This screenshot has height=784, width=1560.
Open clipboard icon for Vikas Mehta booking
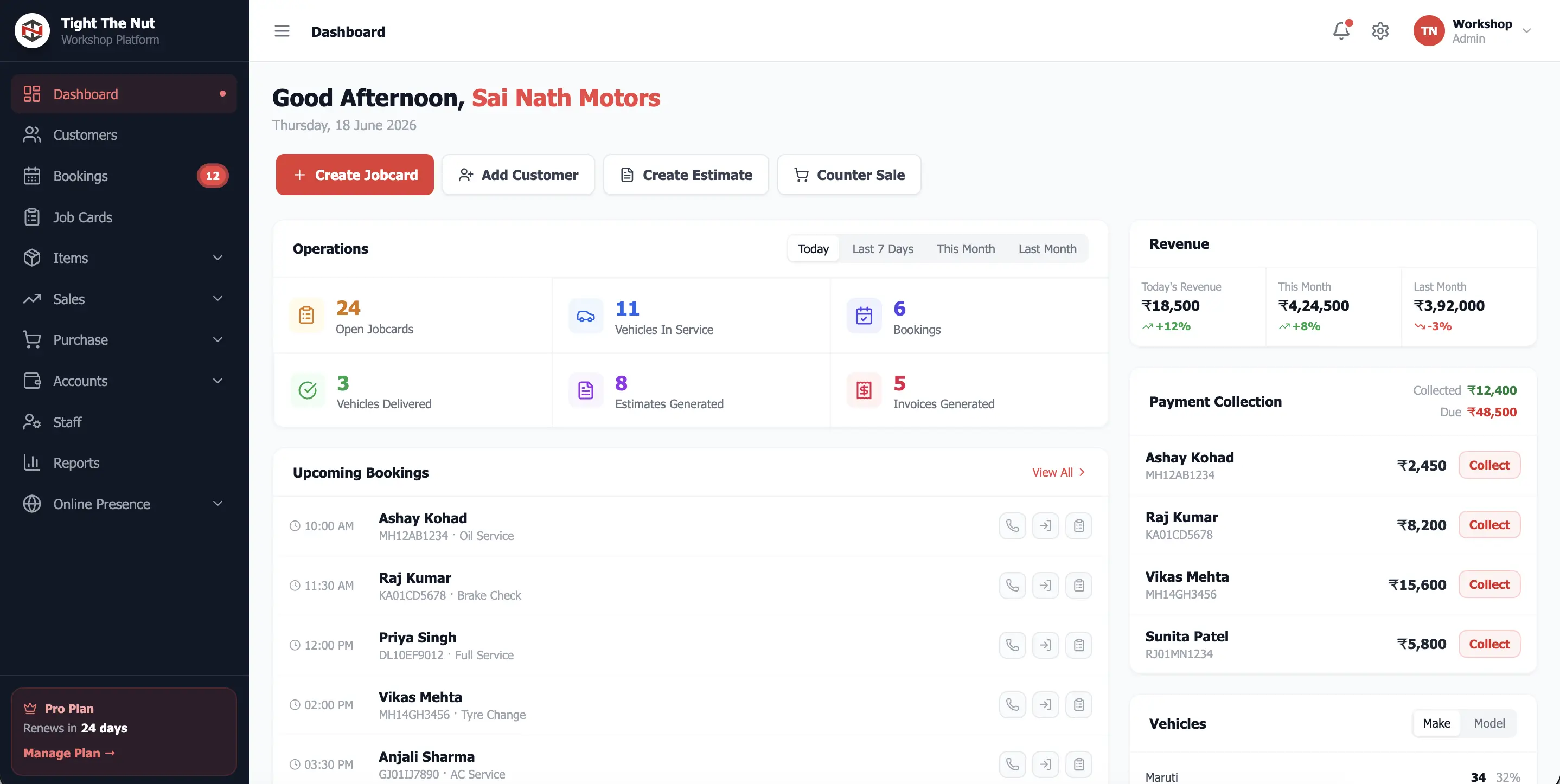pos(1078,705)
